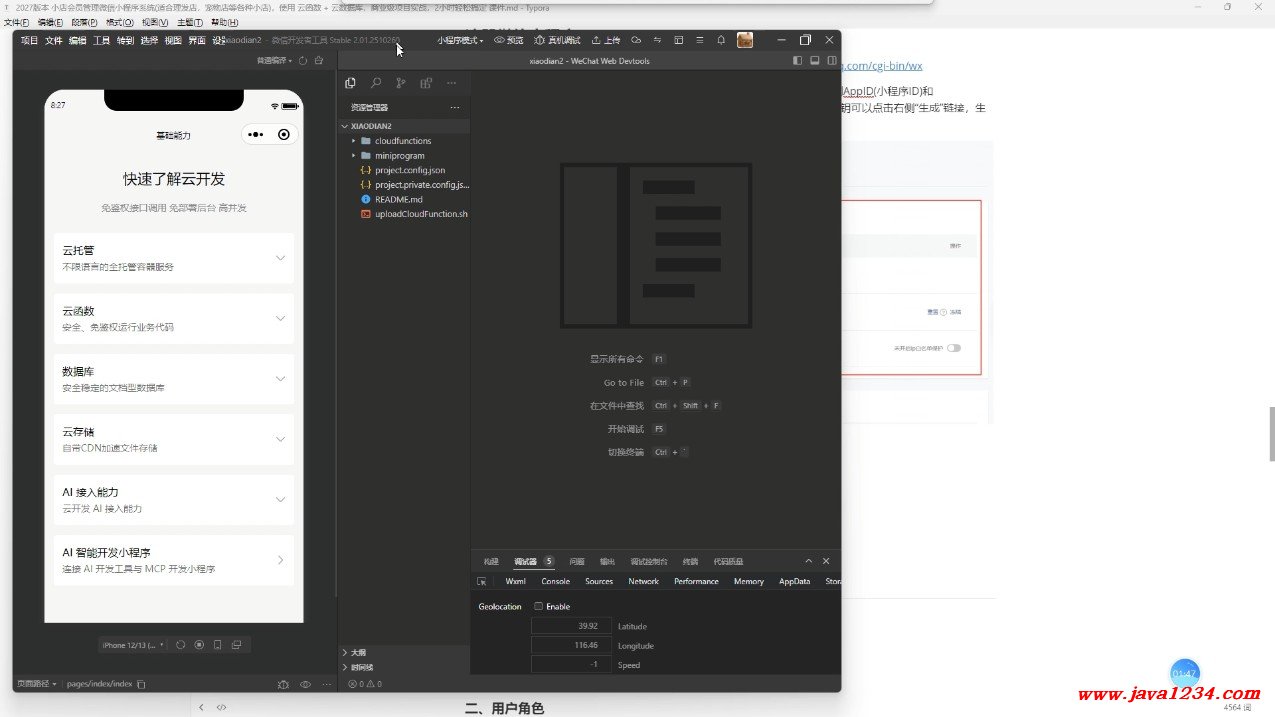Open the 工具 menu in DevTools

(x=102, y=41)
